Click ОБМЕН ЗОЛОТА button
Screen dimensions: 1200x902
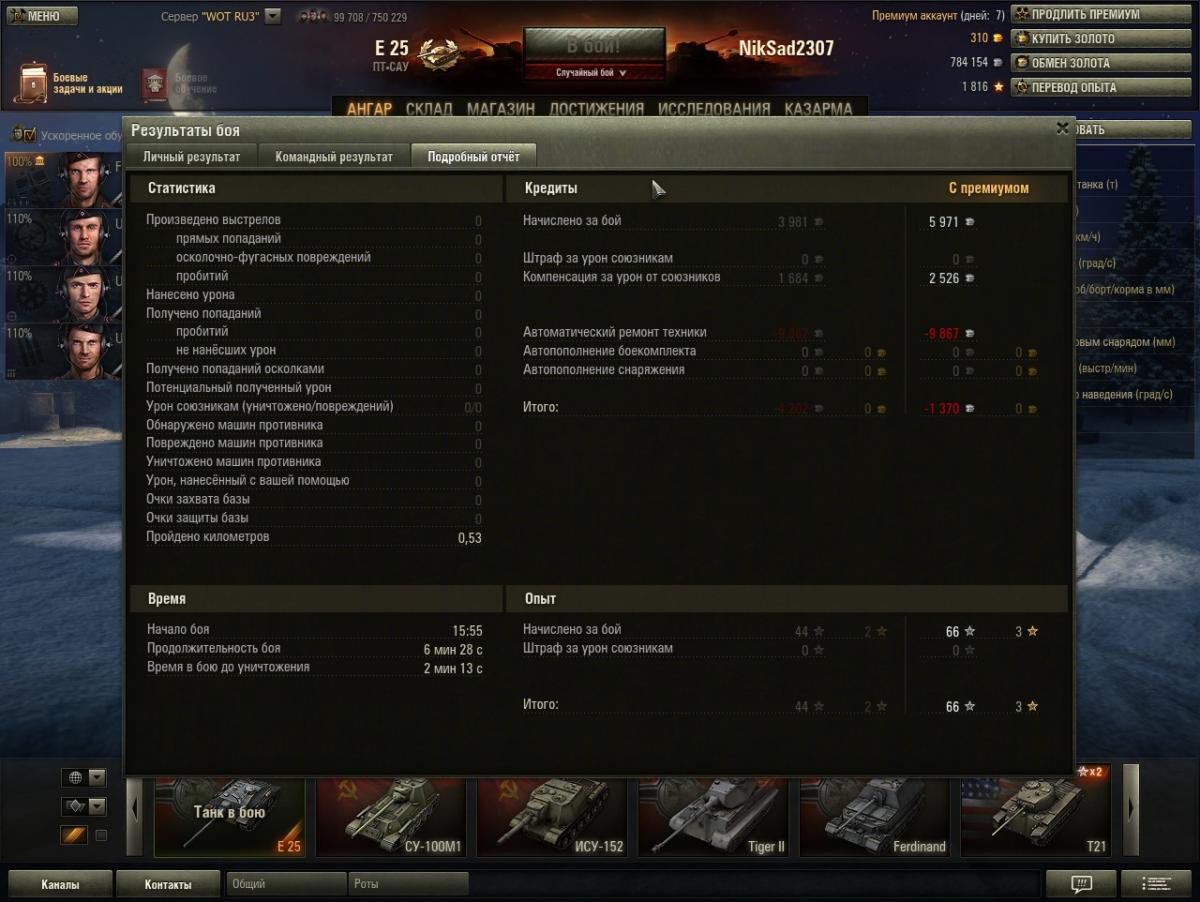click(x=1100, y=63)
